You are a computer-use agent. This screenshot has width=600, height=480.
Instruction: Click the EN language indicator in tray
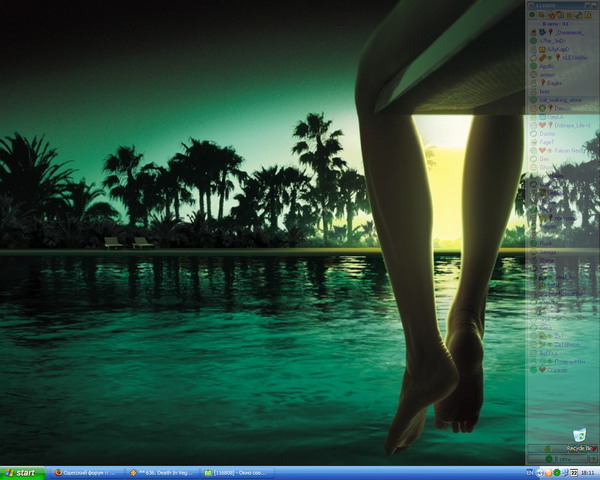click(530, 473)
